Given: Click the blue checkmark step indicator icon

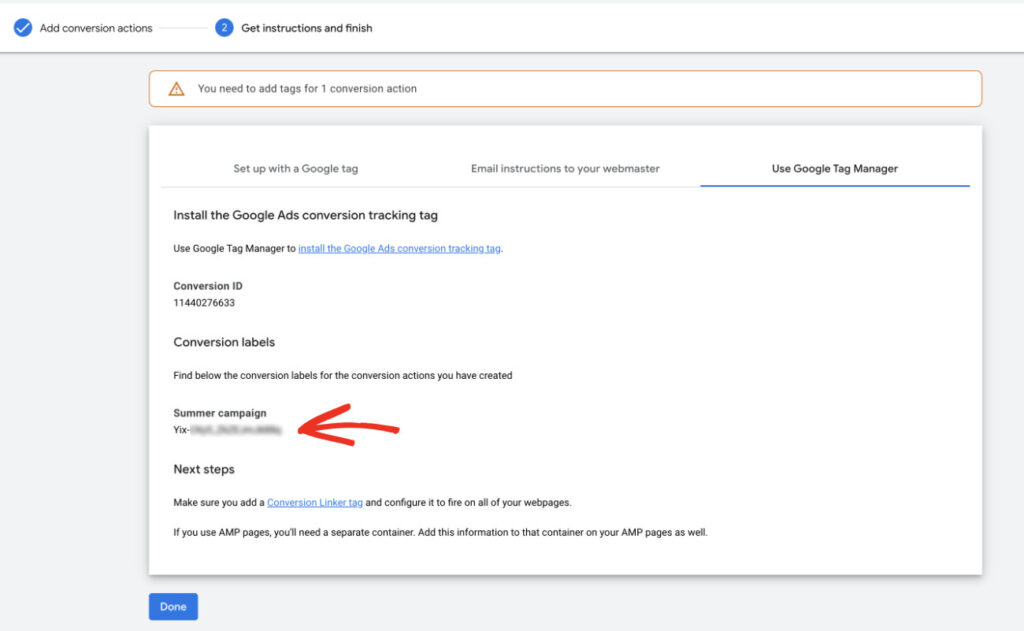Looking at the screenshot, I should 24,27.
